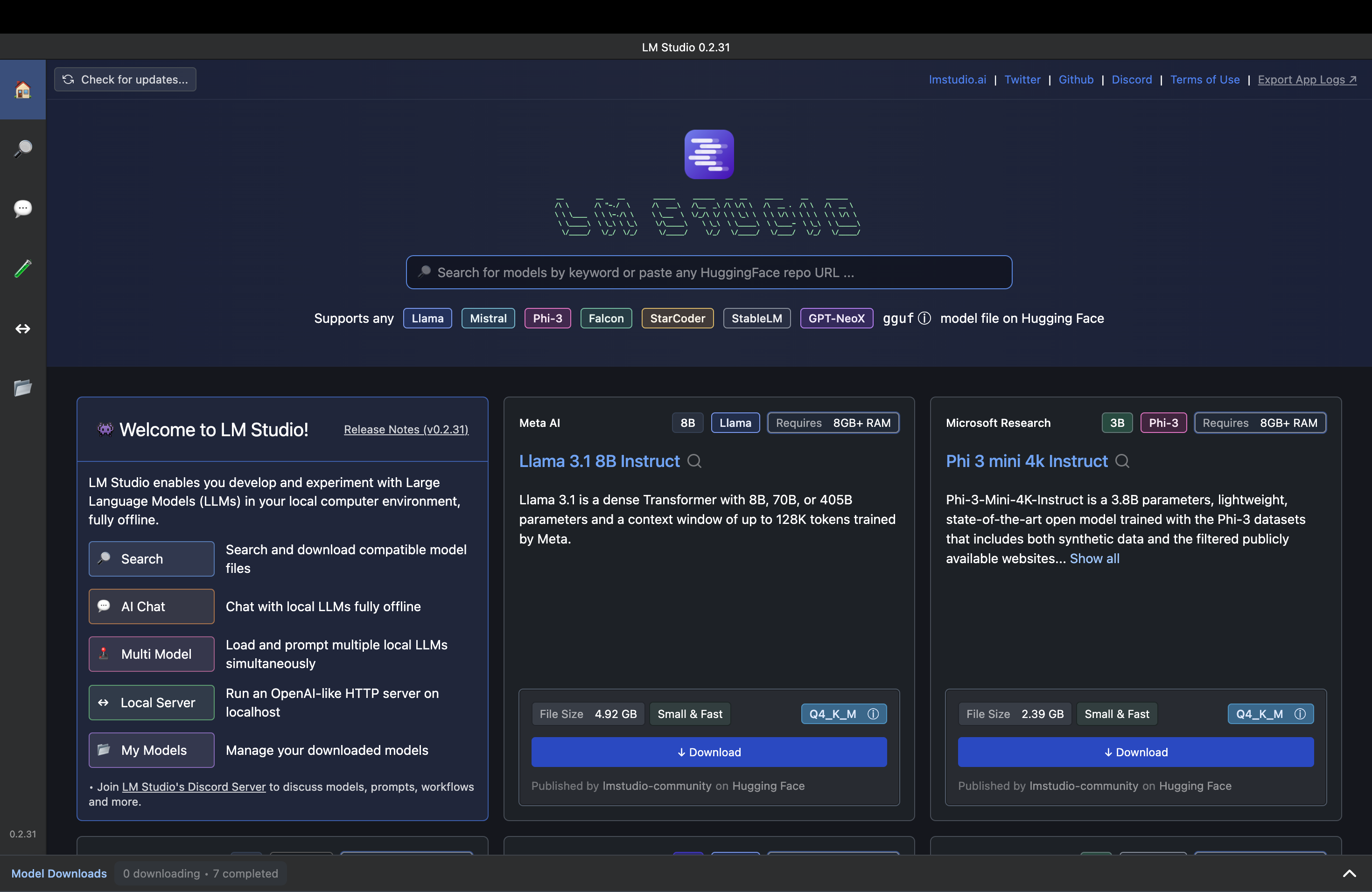Open Phi 3 mini 4k Instruct title

1027,461
